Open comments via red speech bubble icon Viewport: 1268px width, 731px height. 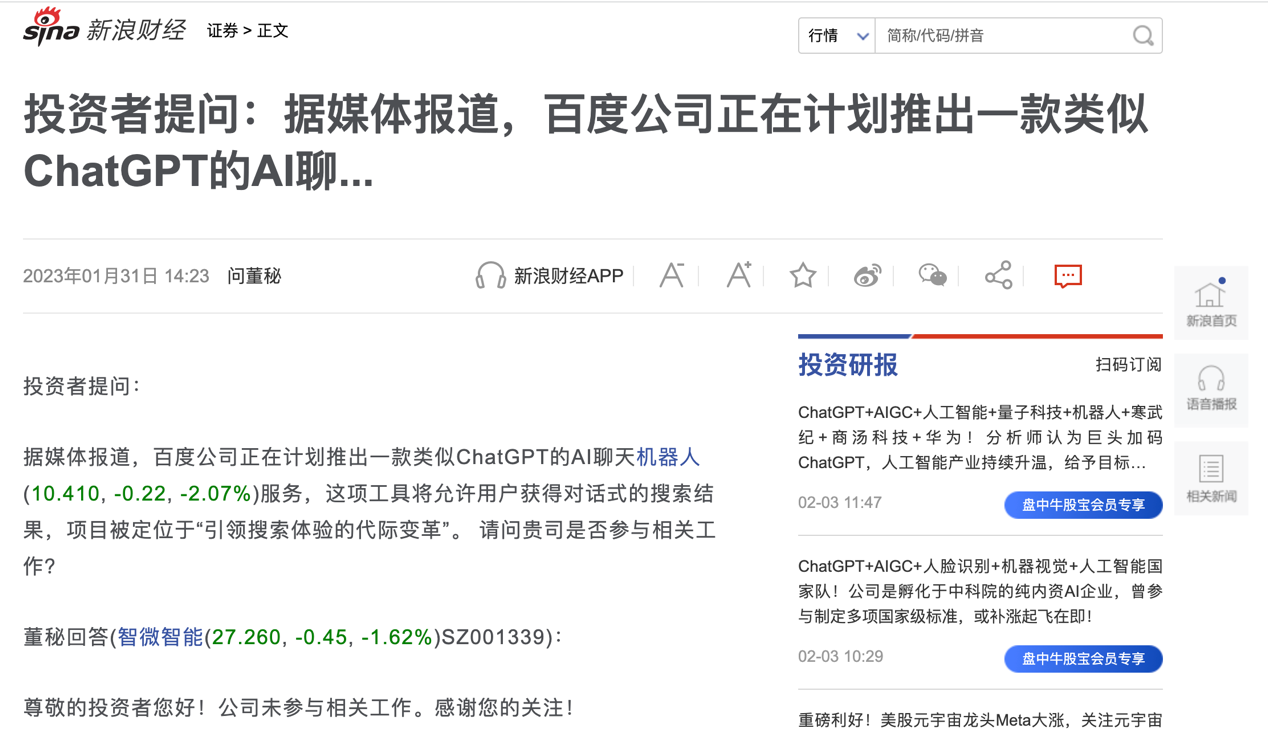[1068, 275]
